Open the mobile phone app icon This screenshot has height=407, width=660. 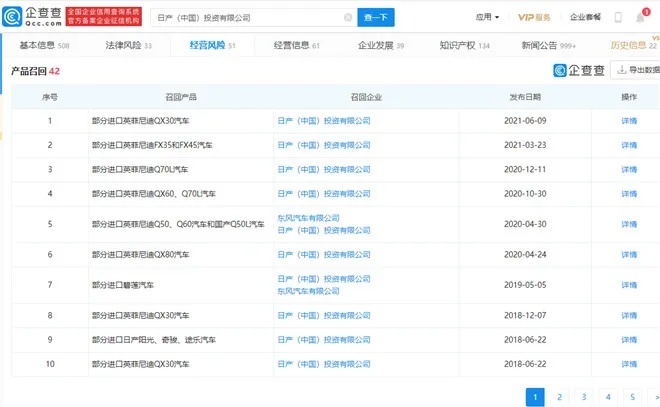[x=618, y=17]
